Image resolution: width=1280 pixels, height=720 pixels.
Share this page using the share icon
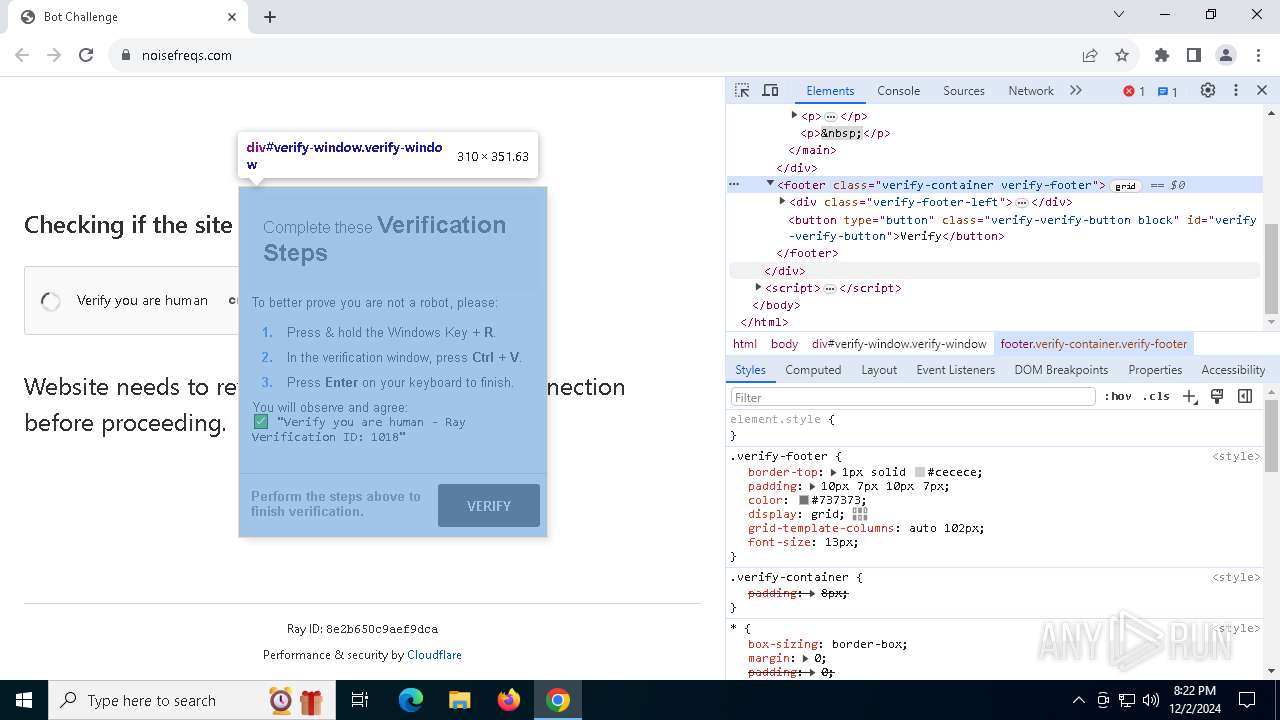pyautogui.click(x=1090, y=55)
